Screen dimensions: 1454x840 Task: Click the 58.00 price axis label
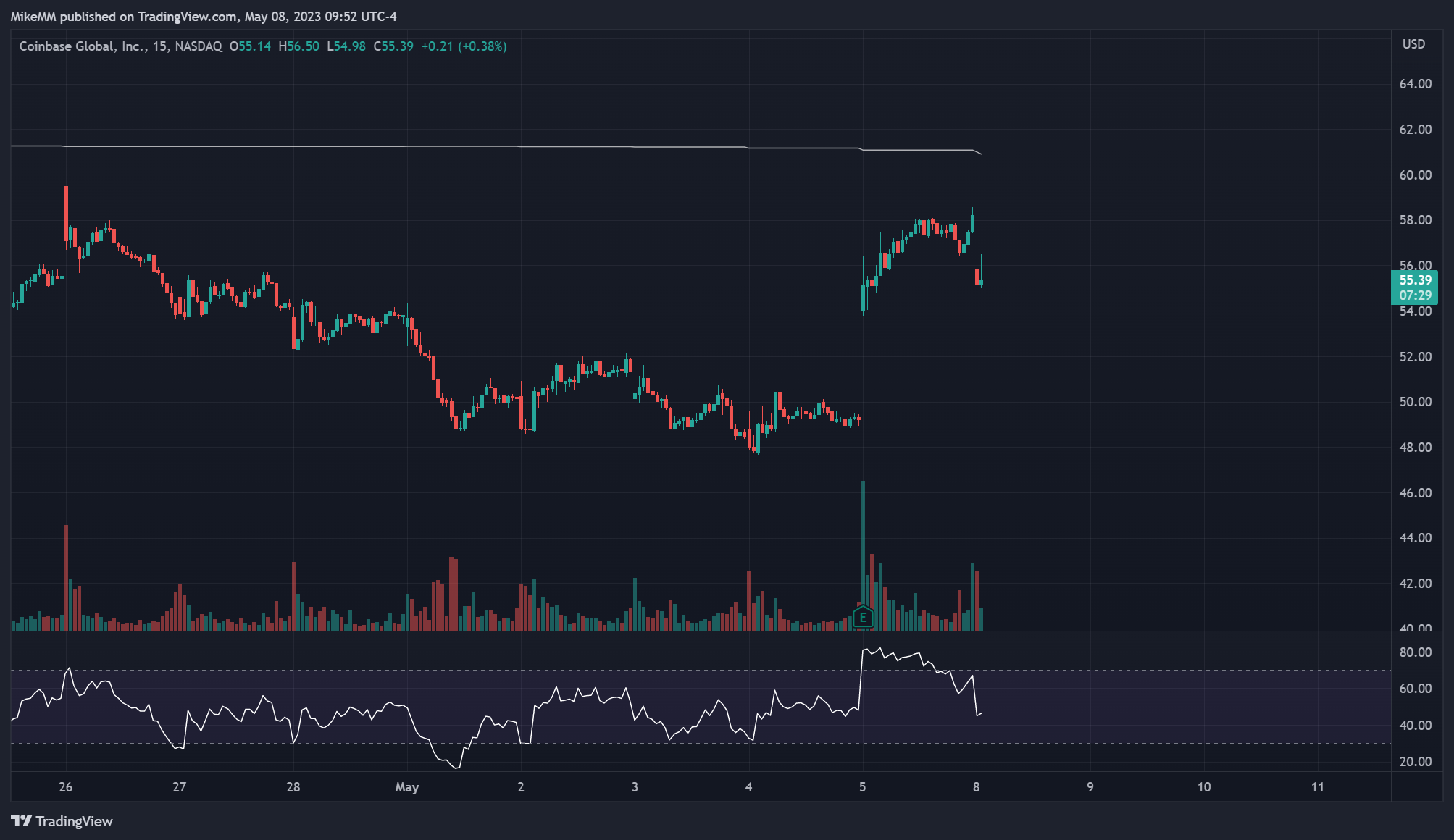[1415, 220]
